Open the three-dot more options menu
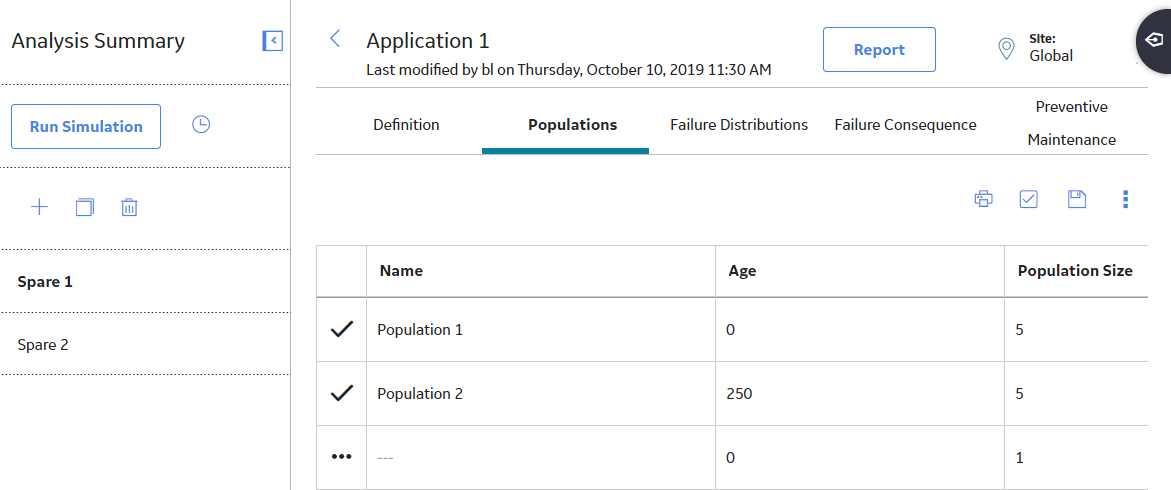This screenshot has width=1171, height=490. tap(1125, 199)
